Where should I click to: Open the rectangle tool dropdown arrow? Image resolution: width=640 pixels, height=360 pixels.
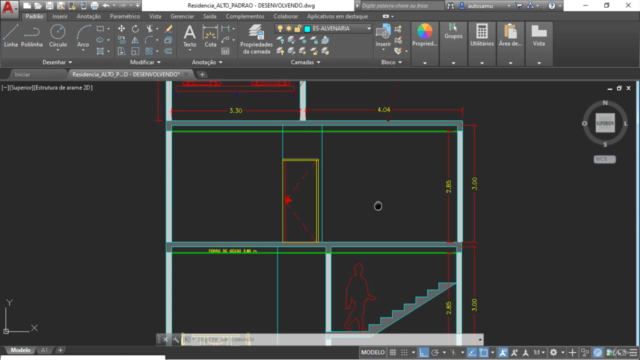tap(108, 29)
